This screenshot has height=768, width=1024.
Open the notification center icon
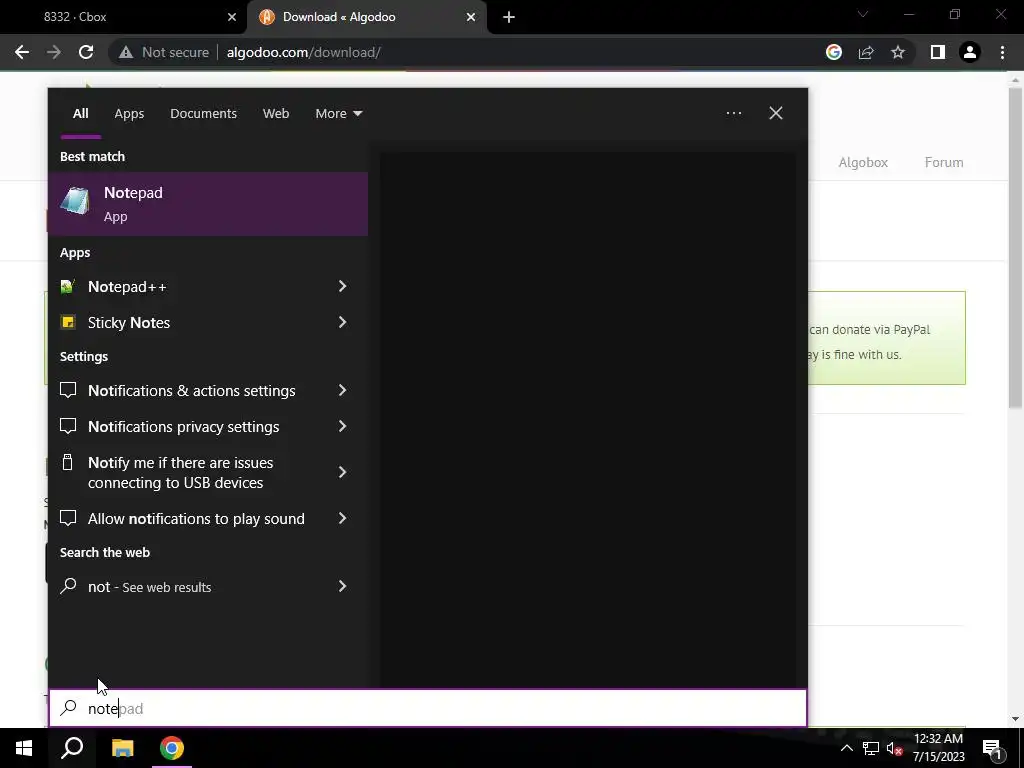tap(992, 748)
